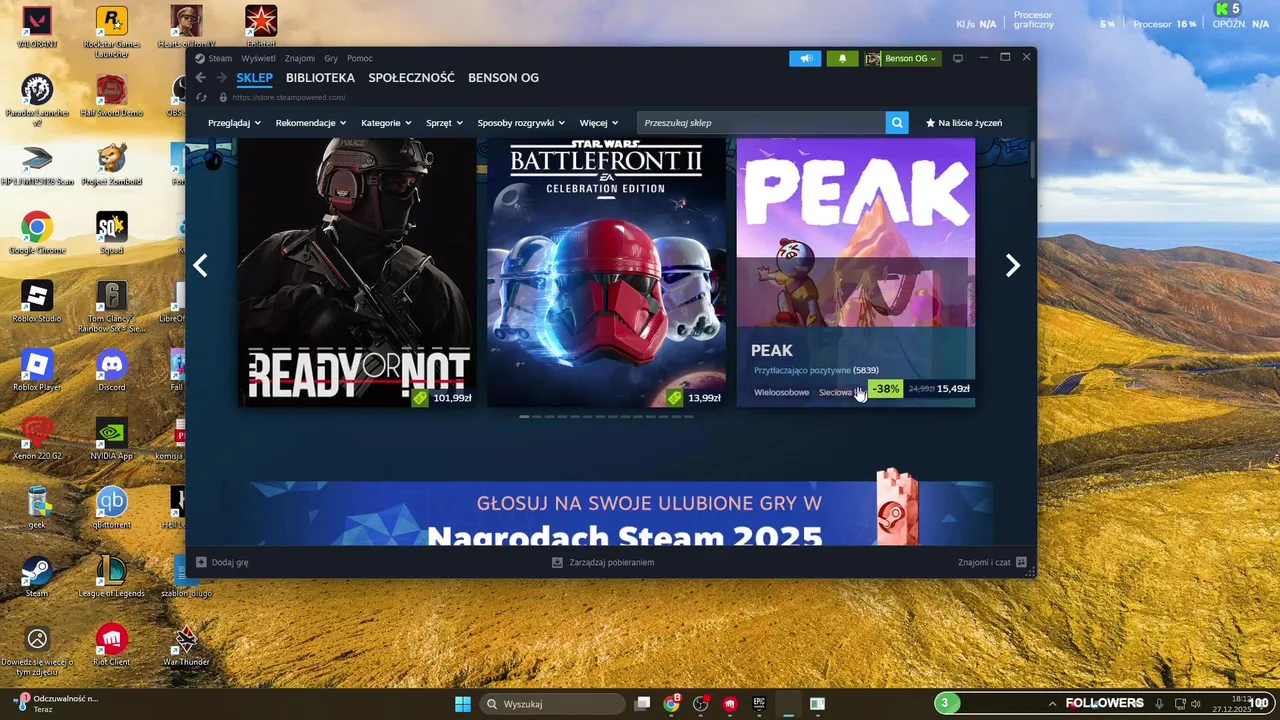Go forward with Steam's forward arrow
Image resolution: width=1280 pixels, height=720 pixels.
(221, 78)
